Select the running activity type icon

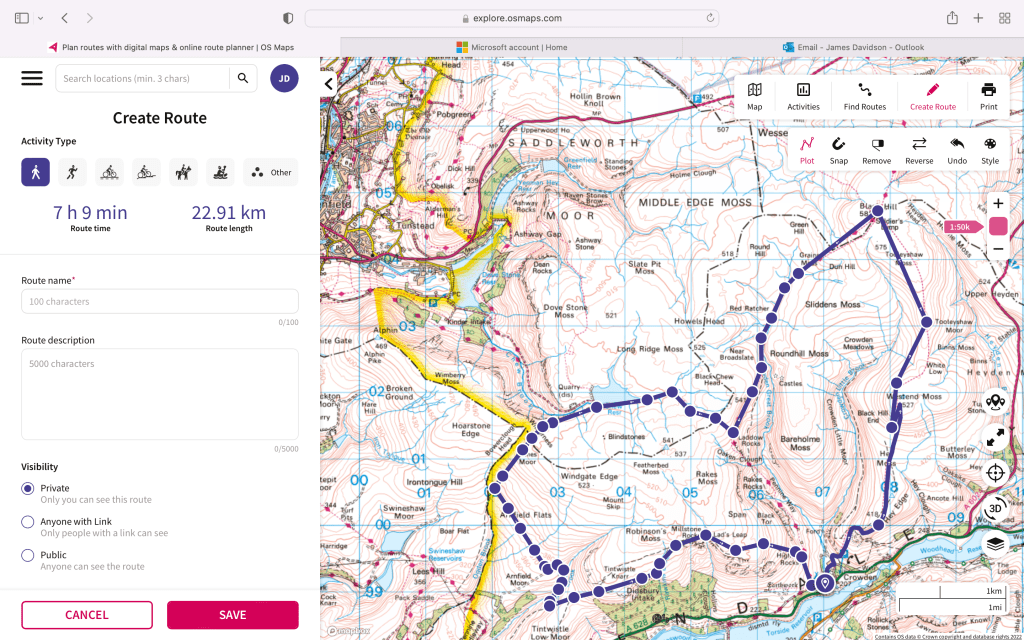click(x=72, y=172)
